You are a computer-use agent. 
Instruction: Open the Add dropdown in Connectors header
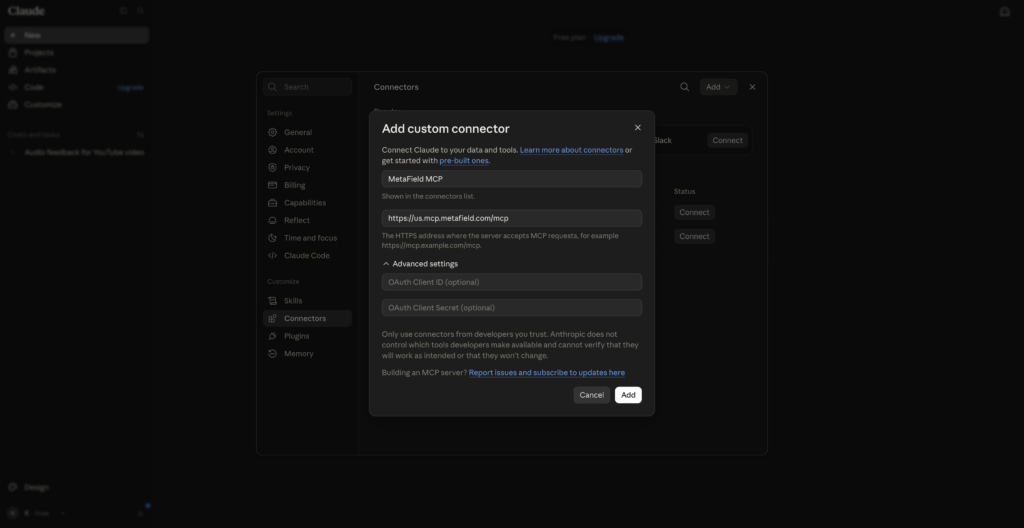point(718,87)
